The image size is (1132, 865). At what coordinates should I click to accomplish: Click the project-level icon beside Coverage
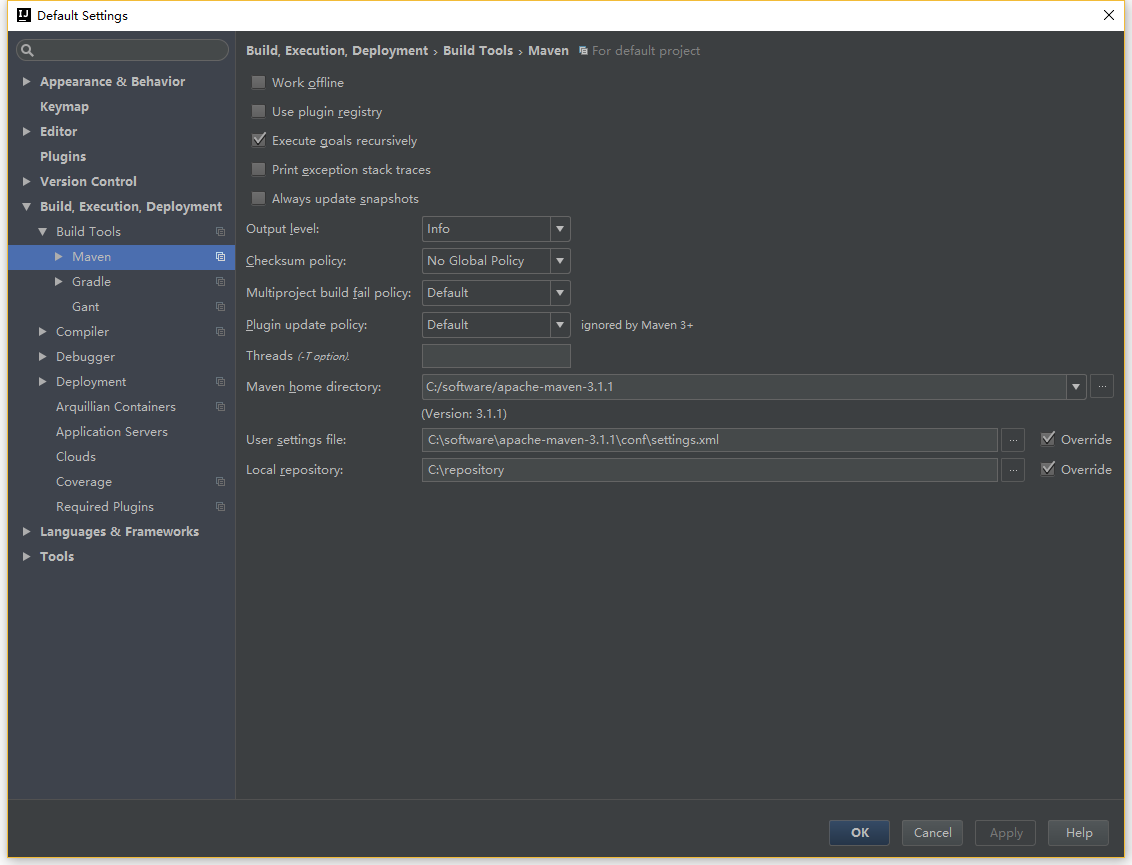click(x=220, y=482)
